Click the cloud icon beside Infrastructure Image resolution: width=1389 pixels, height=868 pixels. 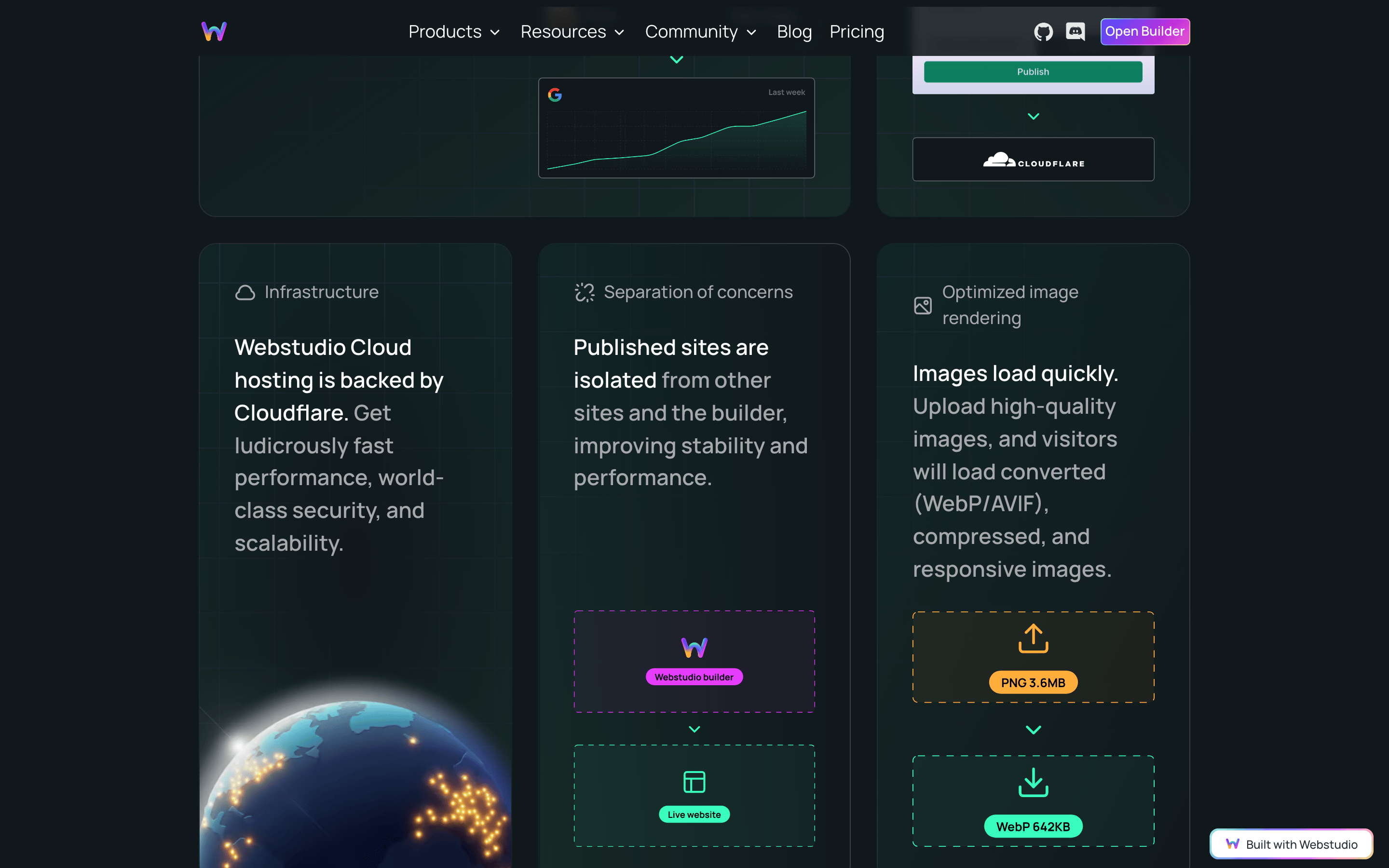click(245, 293)
